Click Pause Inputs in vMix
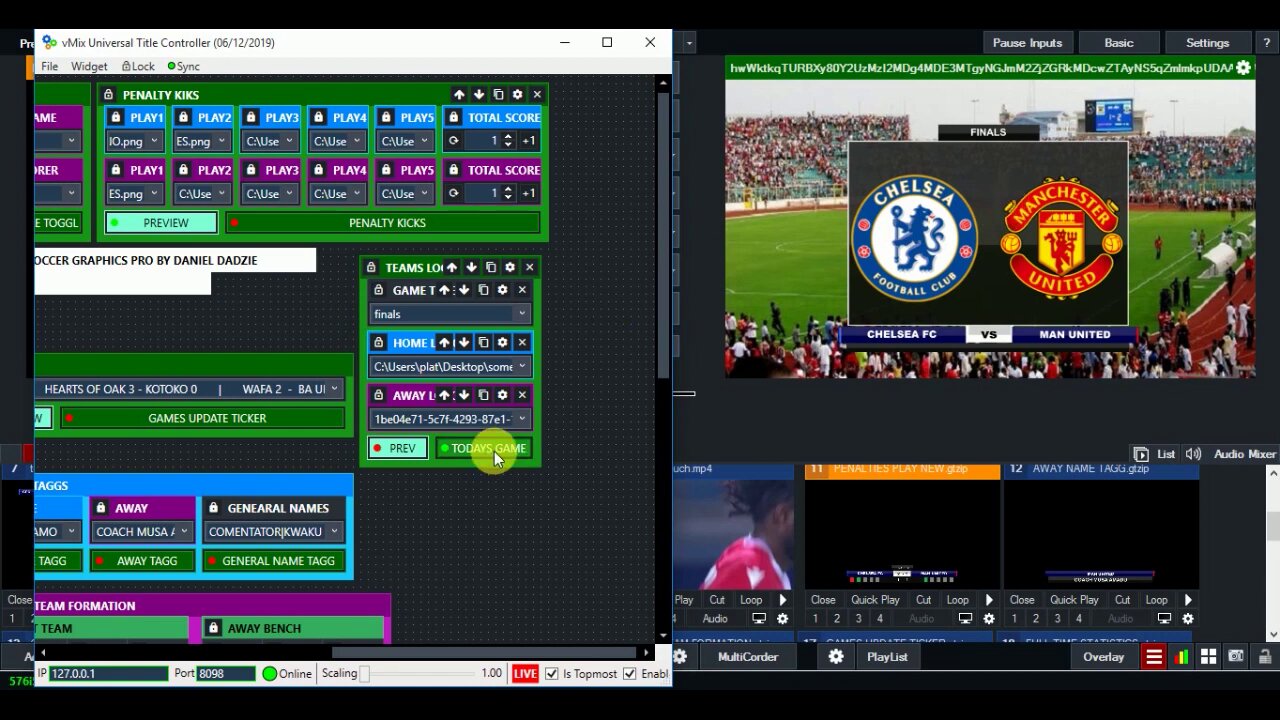This screenshot has height=720, width=1280. point(1027,43)
